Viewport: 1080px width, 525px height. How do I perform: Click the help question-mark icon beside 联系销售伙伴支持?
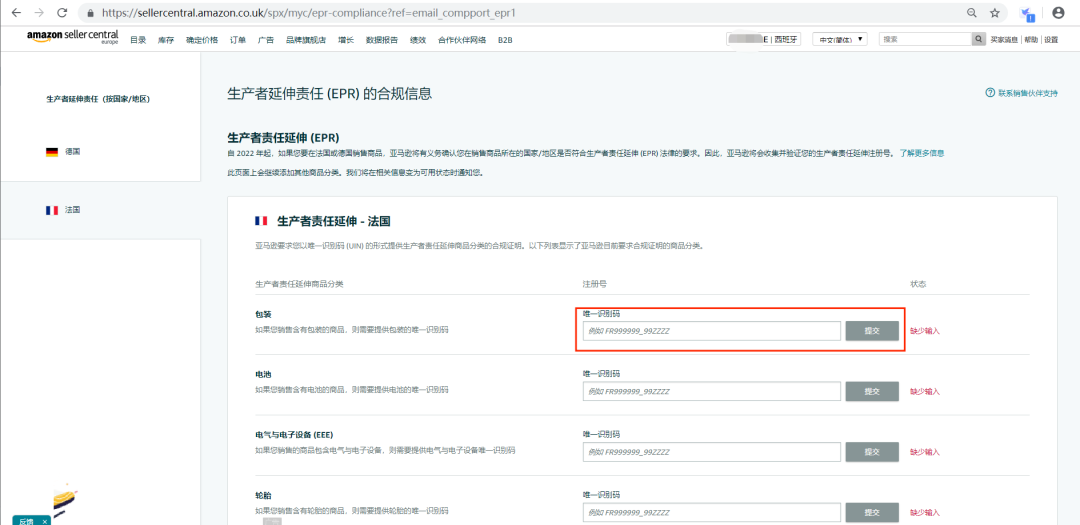990,92
